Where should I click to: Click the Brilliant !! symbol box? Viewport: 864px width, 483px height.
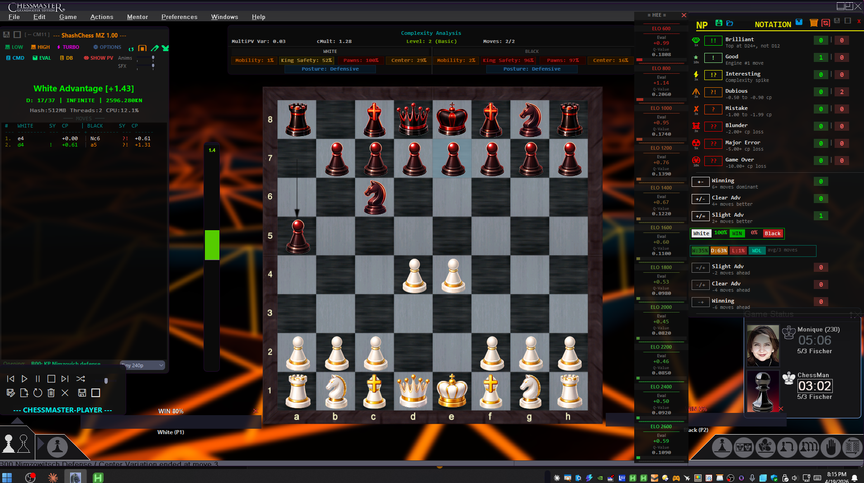713,41
